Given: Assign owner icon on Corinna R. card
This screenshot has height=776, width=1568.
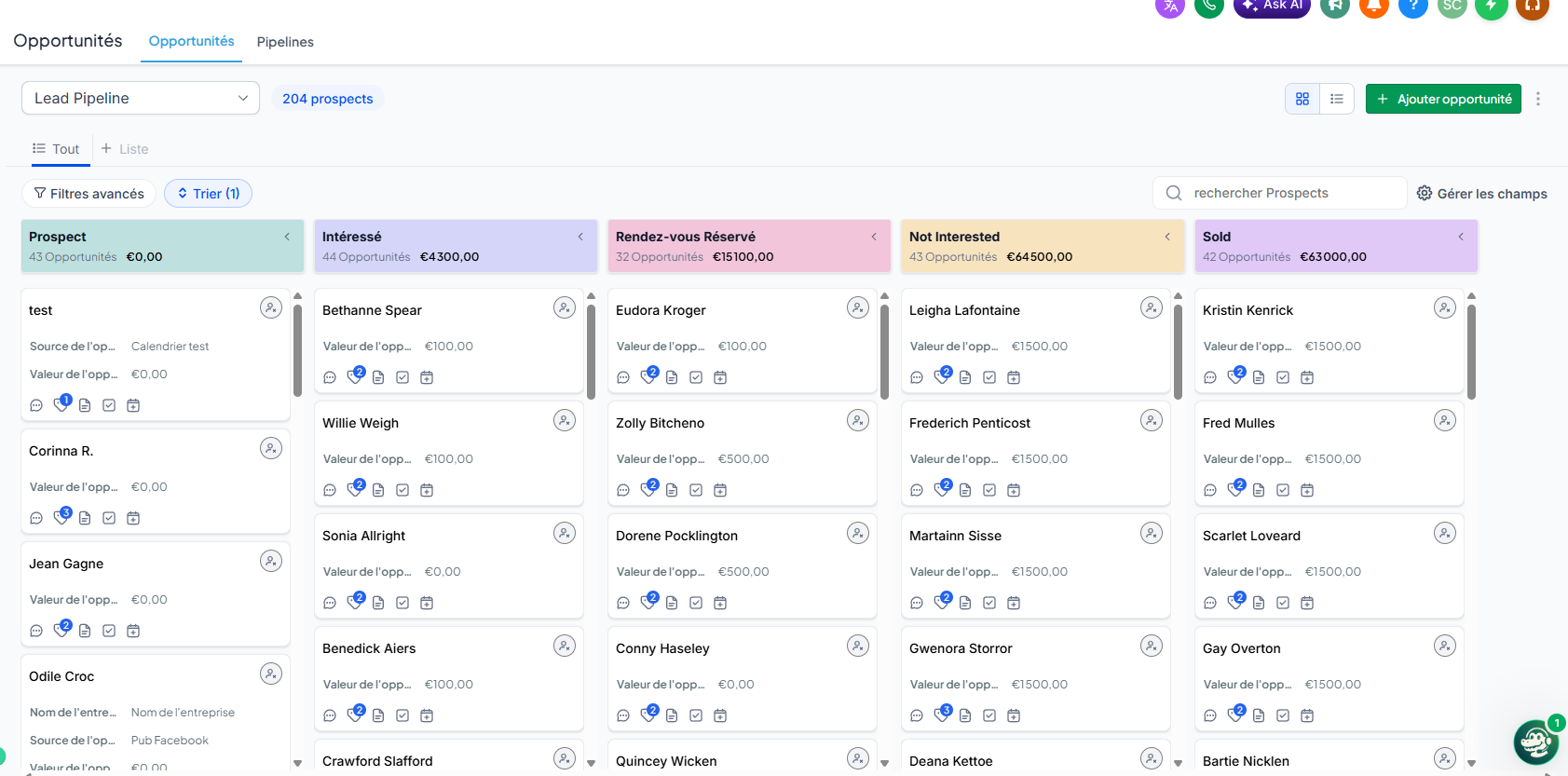Looking at the screenshot, I should (x=271, y=449).
